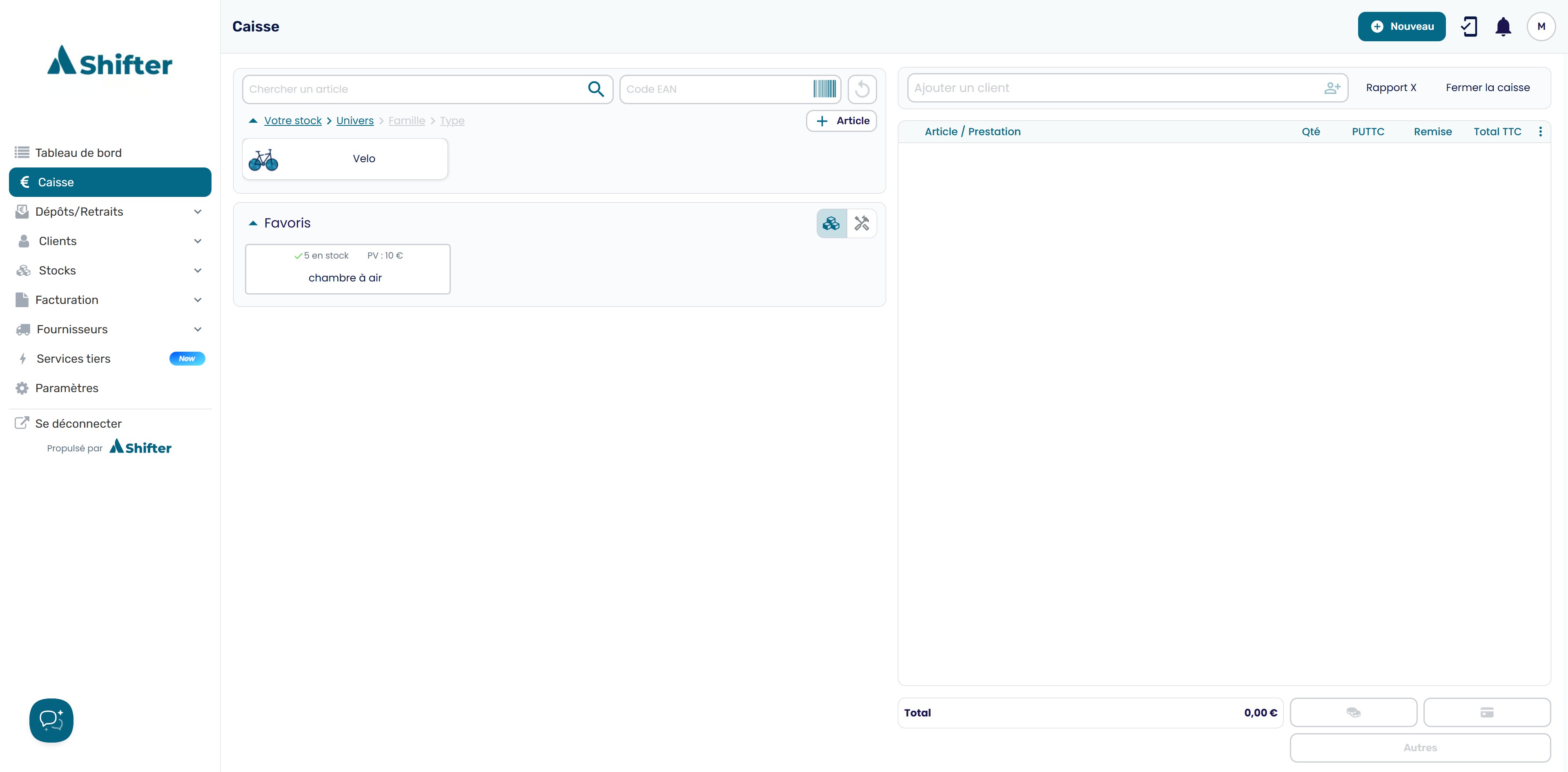Viewport: 1568px width, 772px height.
Task: Collapse the Votre stock browser
Action: coord(253,120)
